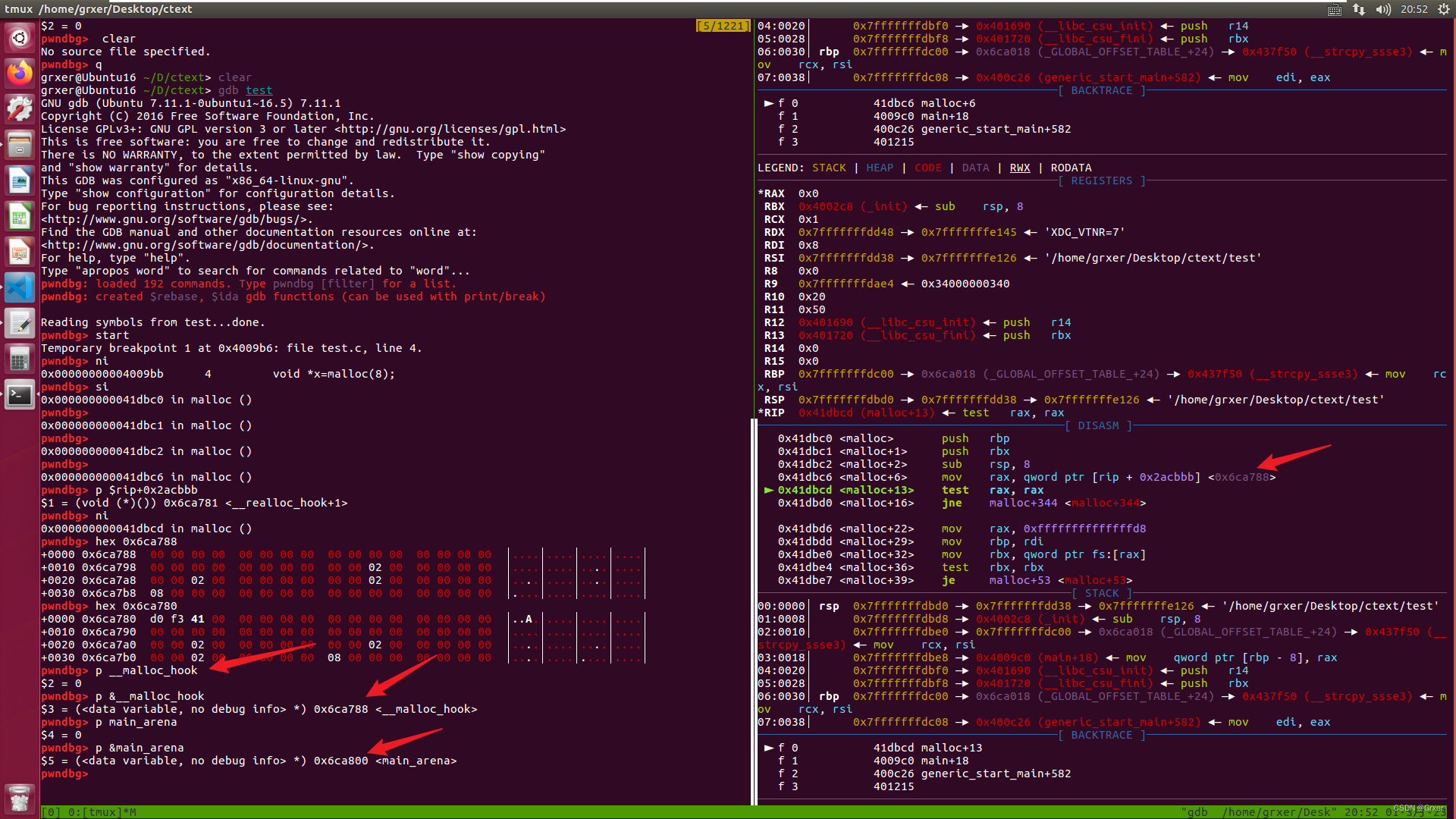1456x819 pixels.
Task: Click the 20:52 clock in top bar
Action: pyautogui.click(x=1414, y=9)
